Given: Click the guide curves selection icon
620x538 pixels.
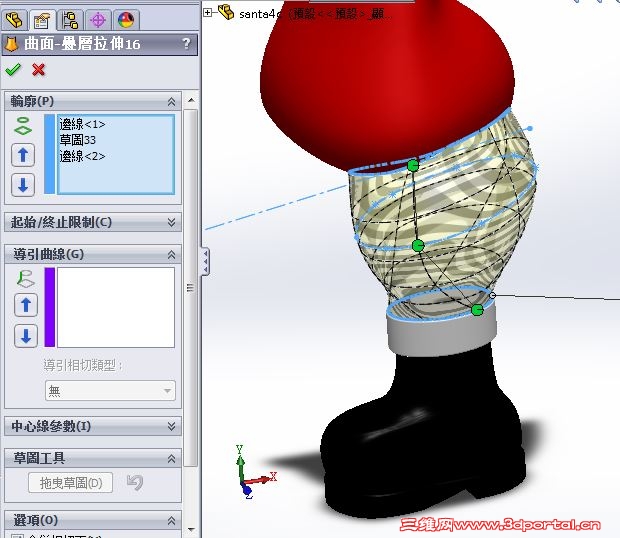Looking at the screenshot, I should pyautogui.click(x=26, y=278).
